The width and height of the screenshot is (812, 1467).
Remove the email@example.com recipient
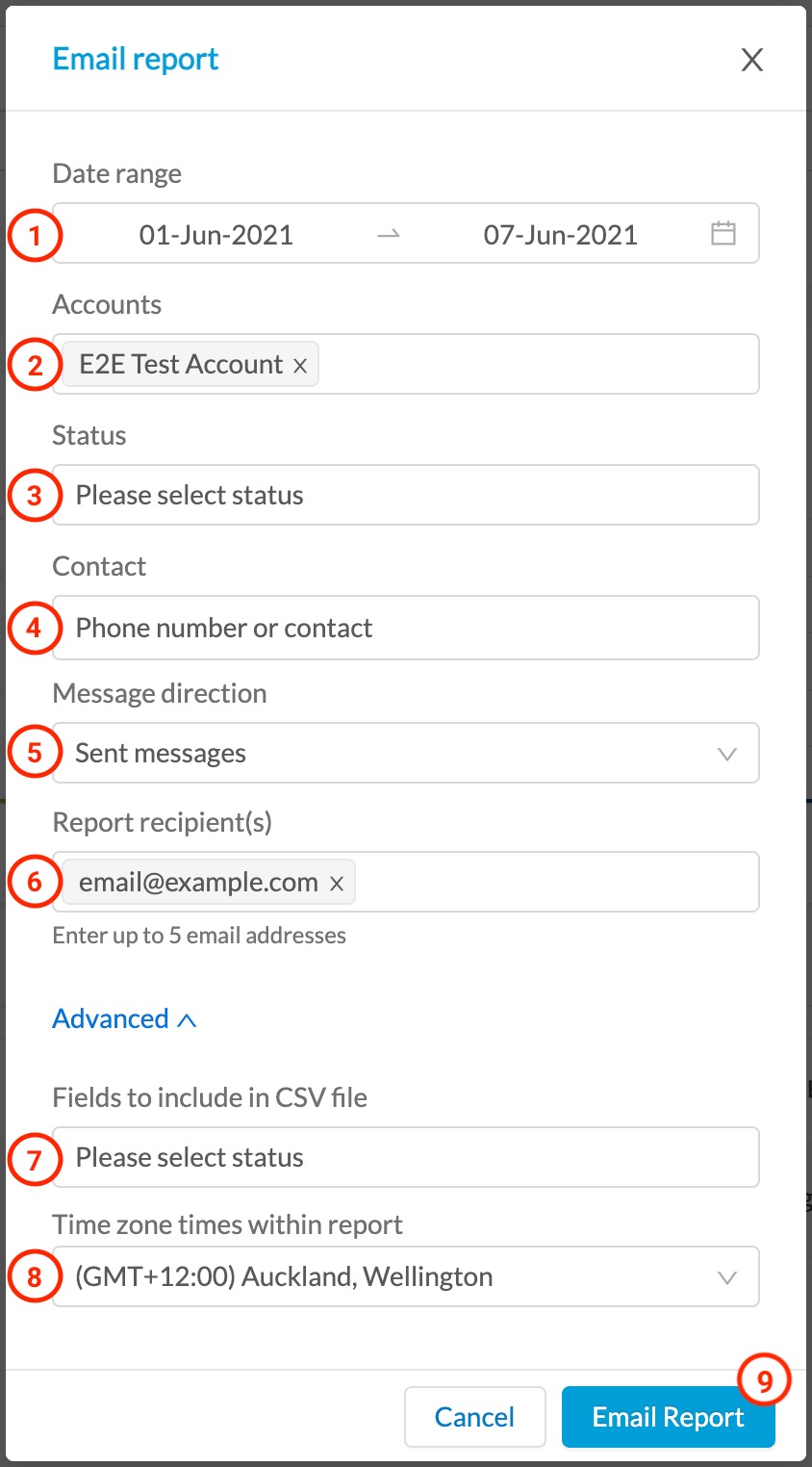[337, 884]
